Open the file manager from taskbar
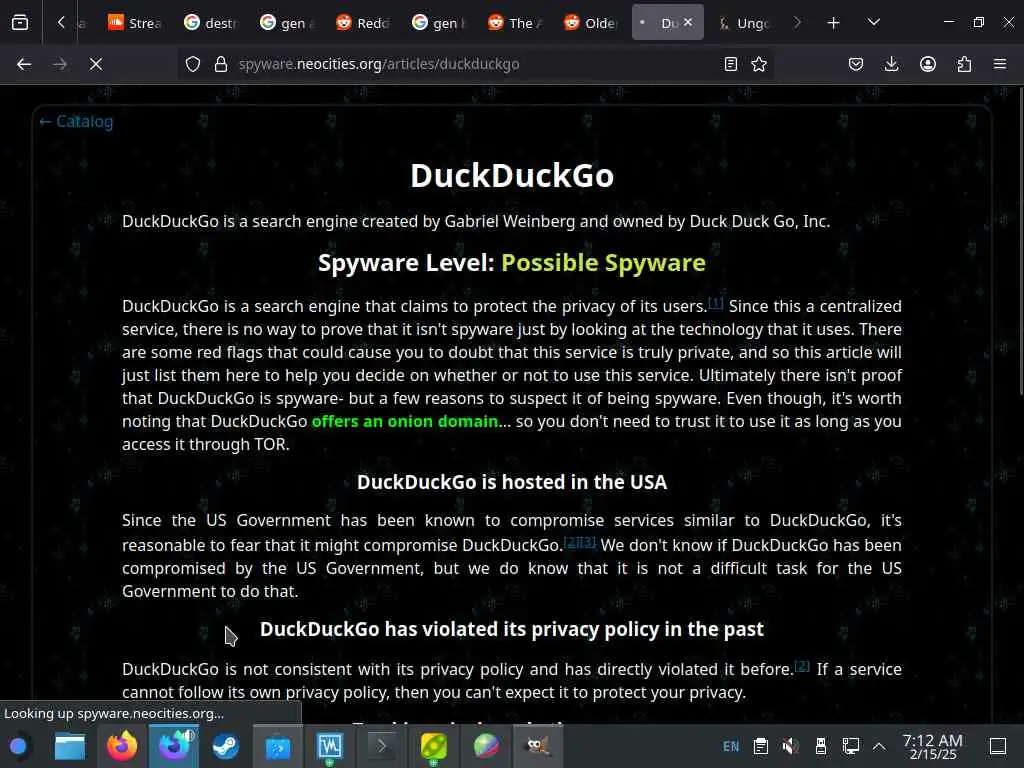 70,746
